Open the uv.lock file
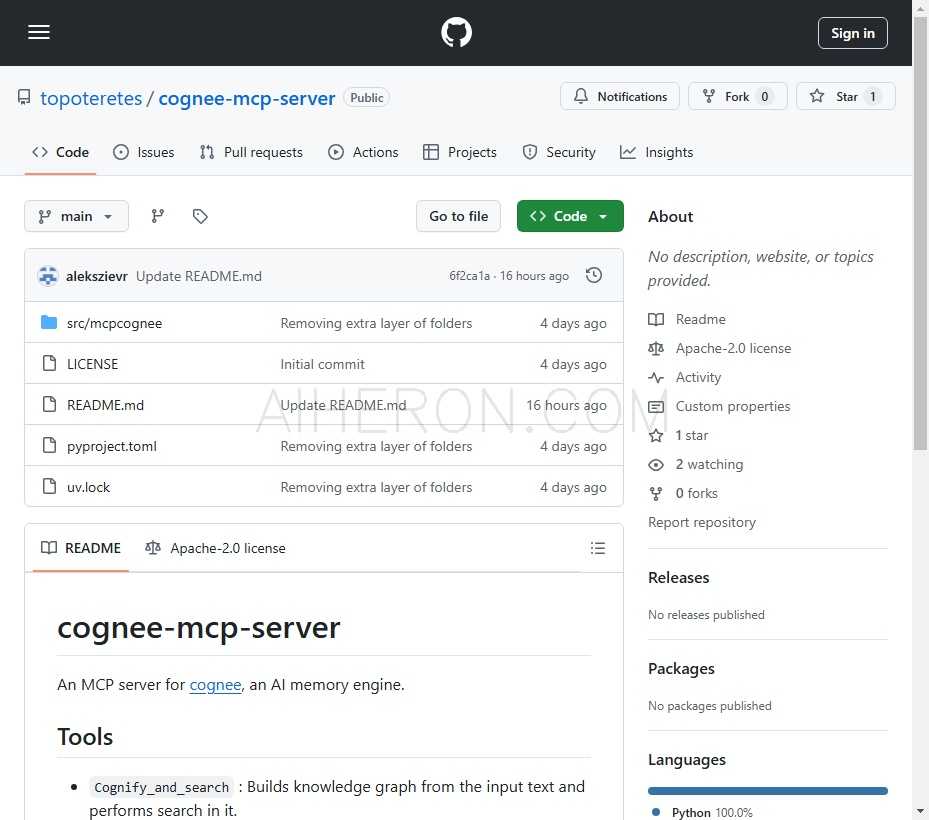The width and height of the screenshot is (929, 820). click(88, 487)
